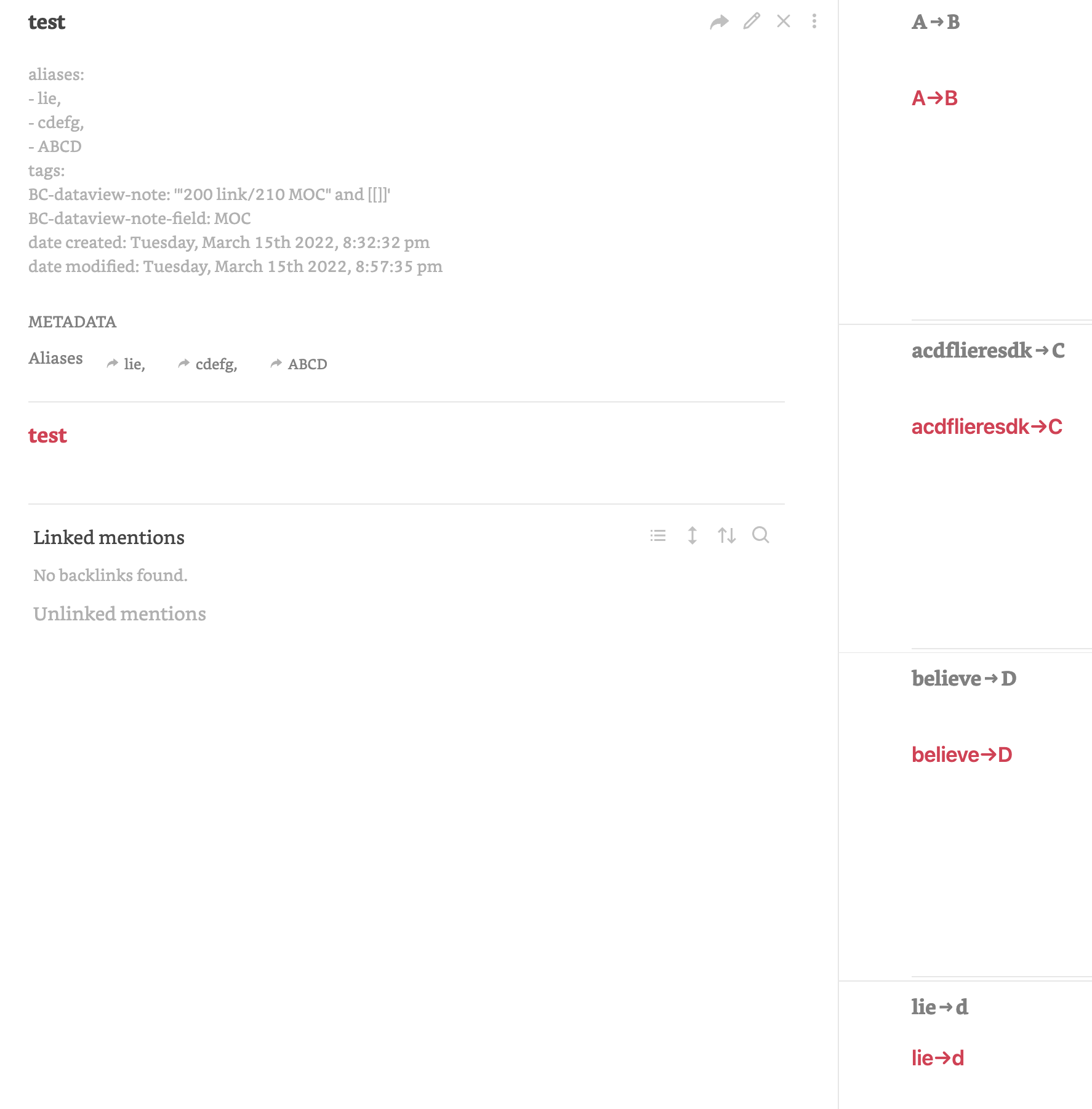Viewport: 1092px width, 1109px height.
Task: Click the pencil edit icon
Action: [752, 22]
